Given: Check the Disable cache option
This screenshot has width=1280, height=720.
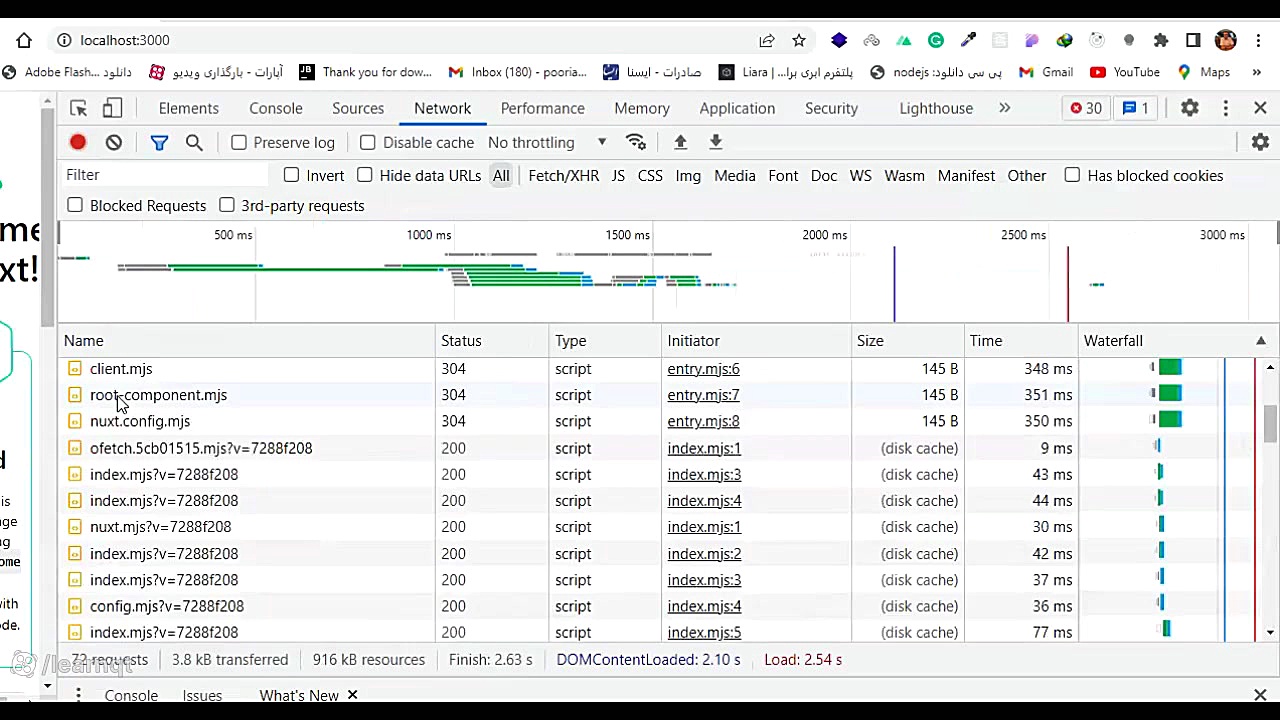Looking at the screenshot, I should [368, 142].
